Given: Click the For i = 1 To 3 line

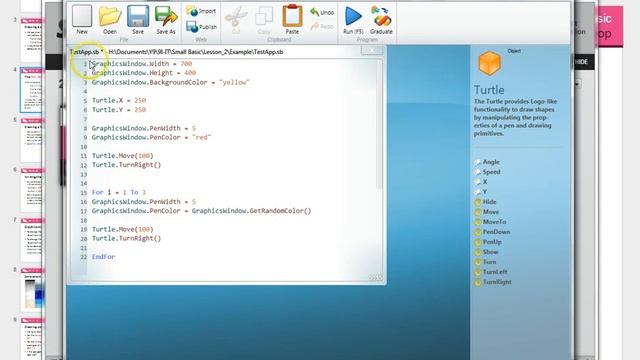Looking at the screenshot, I should [x=118, y=192].
